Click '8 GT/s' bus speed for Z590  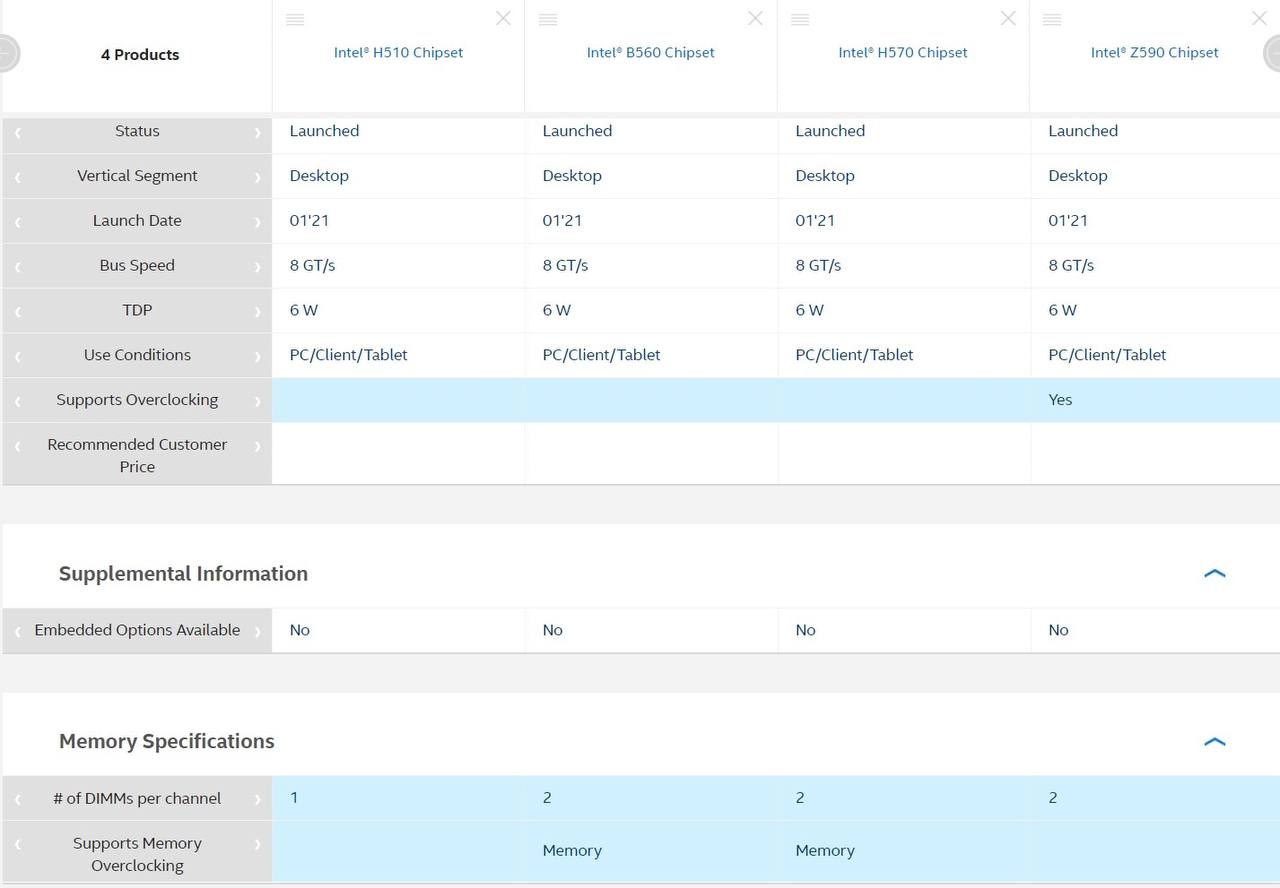(1071, 265)
